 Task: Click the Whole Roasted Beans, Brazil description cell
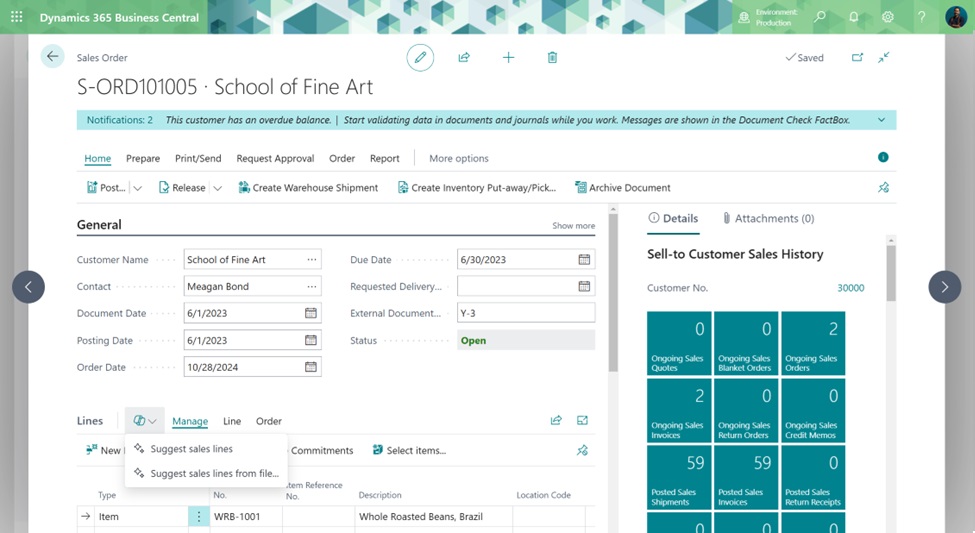tap(434, 516)
